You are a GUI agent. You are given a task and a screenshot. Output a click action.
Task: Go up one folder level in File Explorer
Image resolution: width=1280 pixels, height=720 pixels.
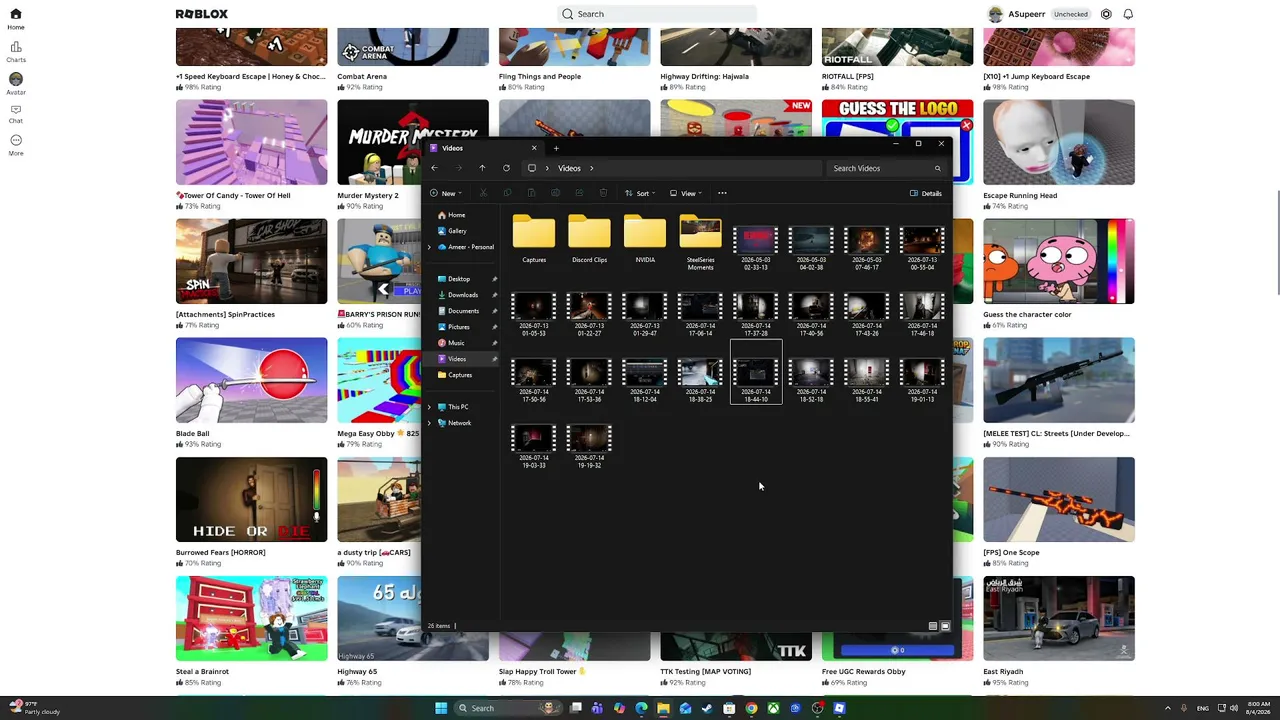click(482, 168)
